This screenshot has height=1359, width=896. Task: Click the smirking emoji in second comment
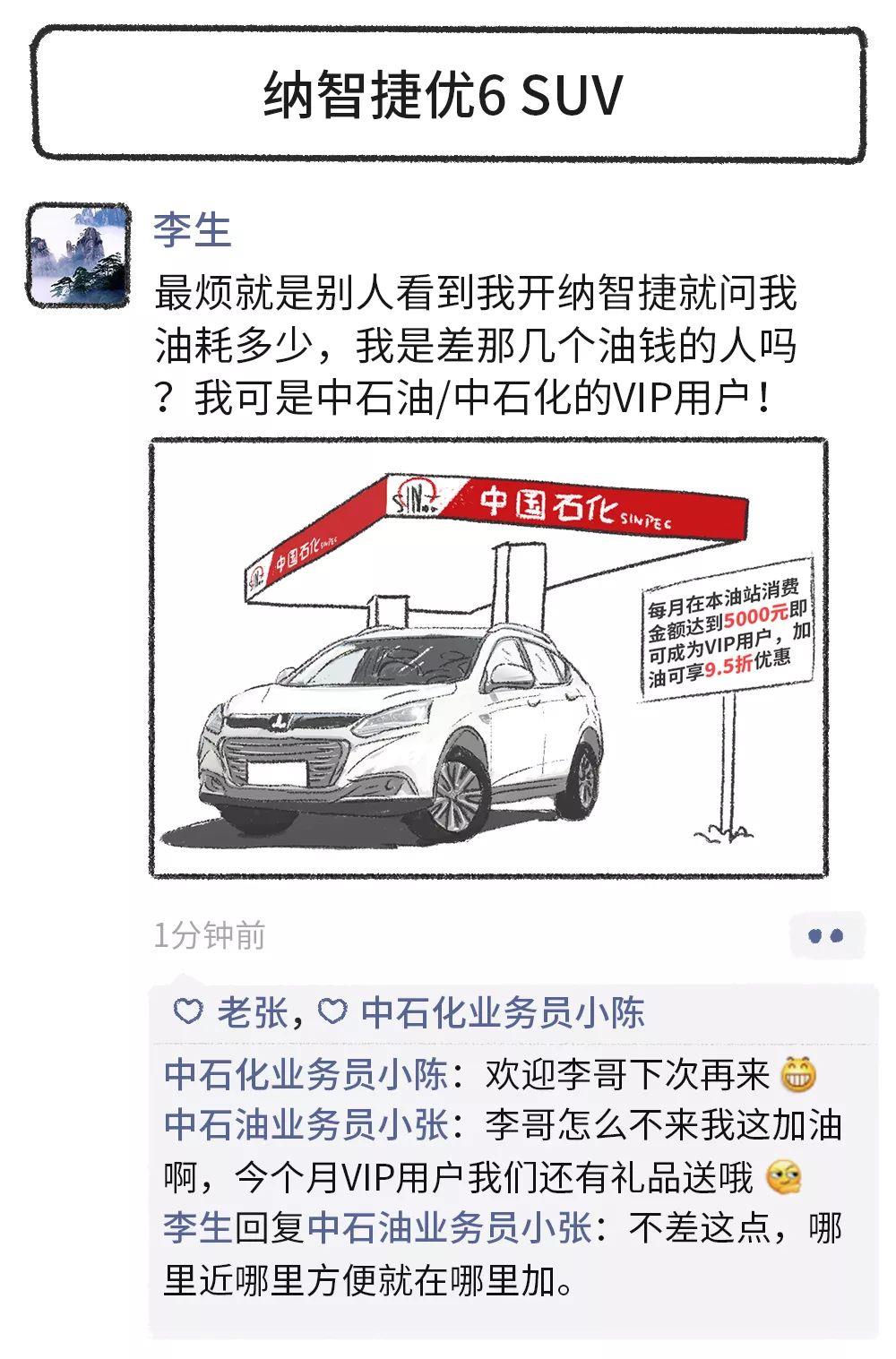tap(784, 1177)
